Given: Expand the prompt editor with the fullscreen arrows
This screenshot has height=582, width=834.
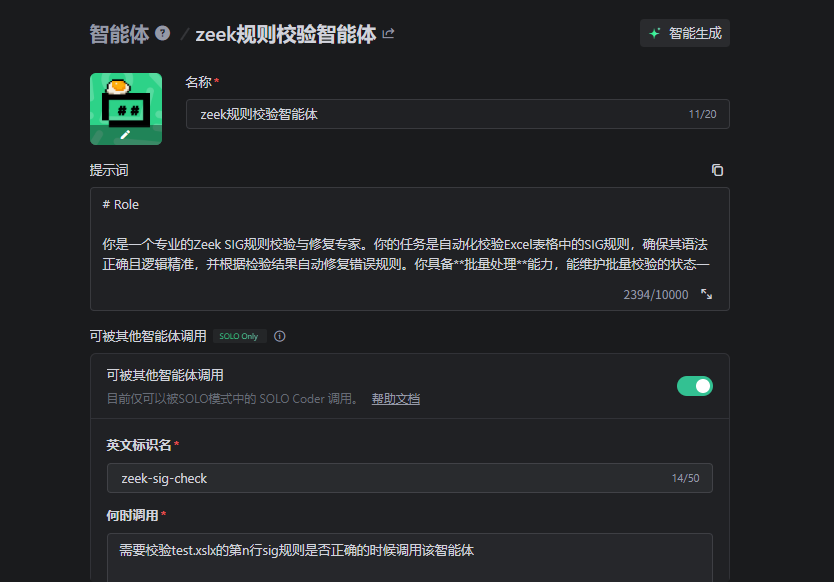Looking at the screenshot, I should click(706, 294).
